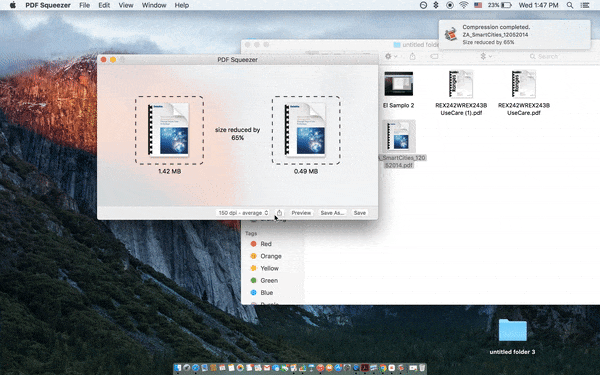Open the PDF Squeezer application menu
Image resolution: width=600 pixels, height=375 pixels.
(48, 5)
